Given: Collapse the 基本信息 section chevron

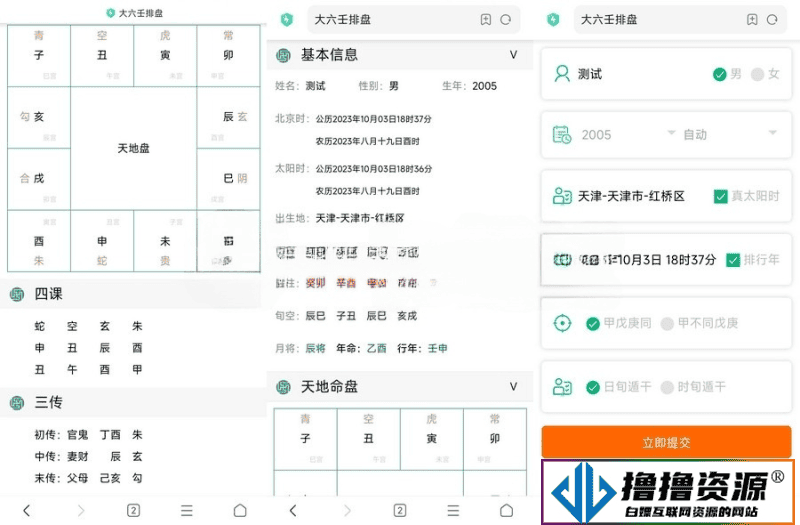Looking at the screenshot, I should [513, 55].
